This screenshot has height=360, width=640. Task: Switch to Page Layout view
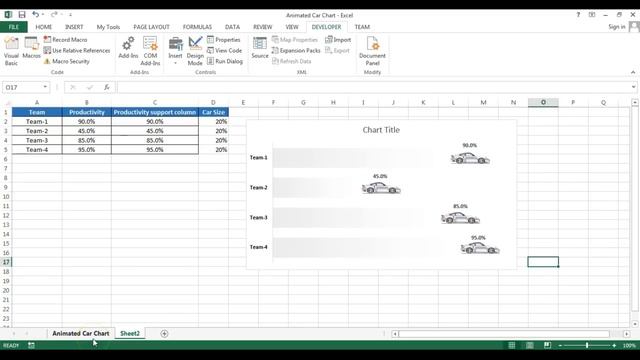coord(529,346)
